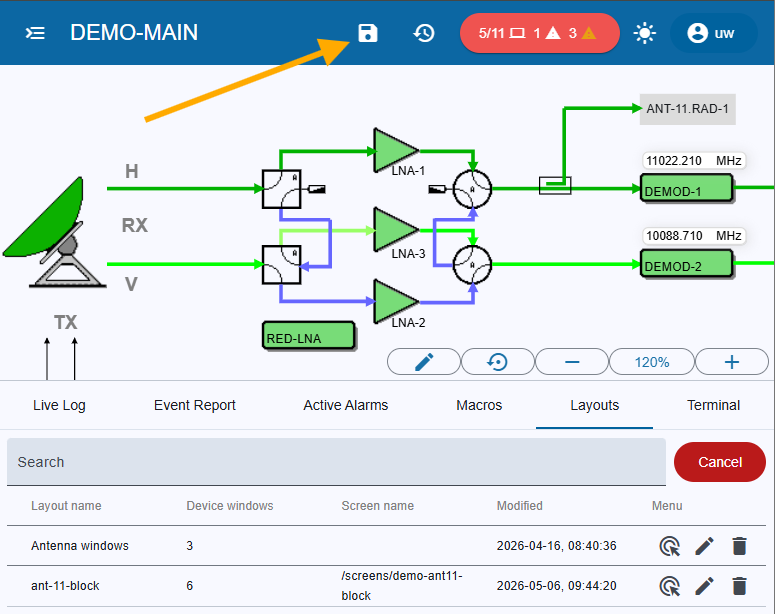This screenshot has width=775, height=614.
Task: Open the sidebar menu hamburger icon
Action: pyautogui.click(x=35, y=33)
